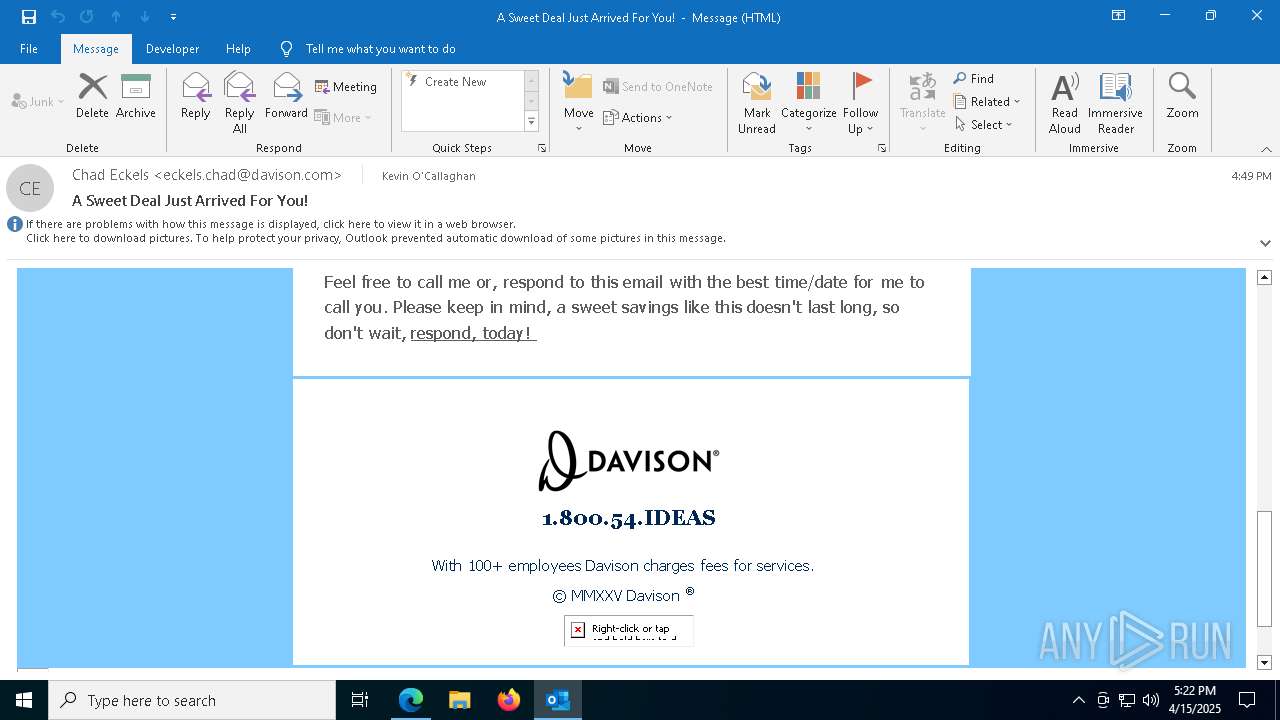Open the Related dropdown

coord(987,101)
